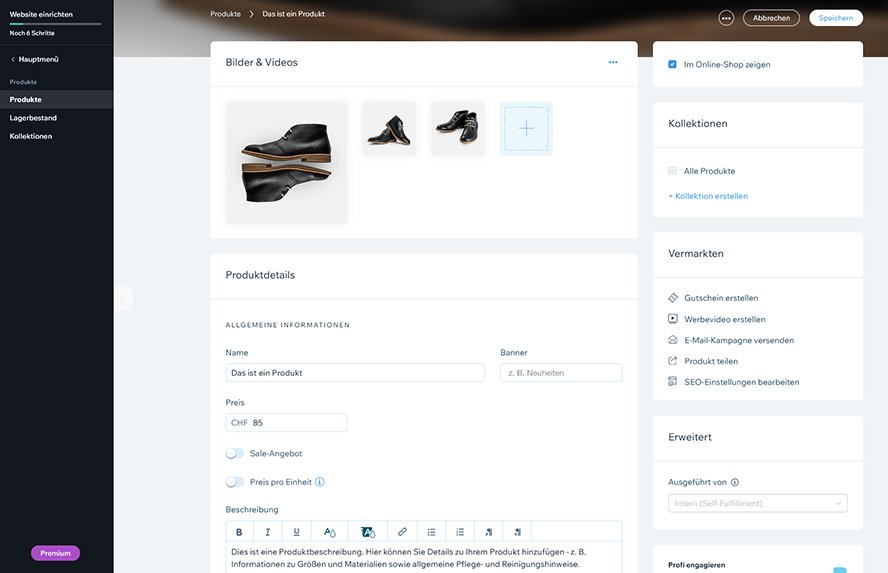Toggle the Preis pro Einheit switch
The image size is (888, 573).
click(x=234, y=482)
